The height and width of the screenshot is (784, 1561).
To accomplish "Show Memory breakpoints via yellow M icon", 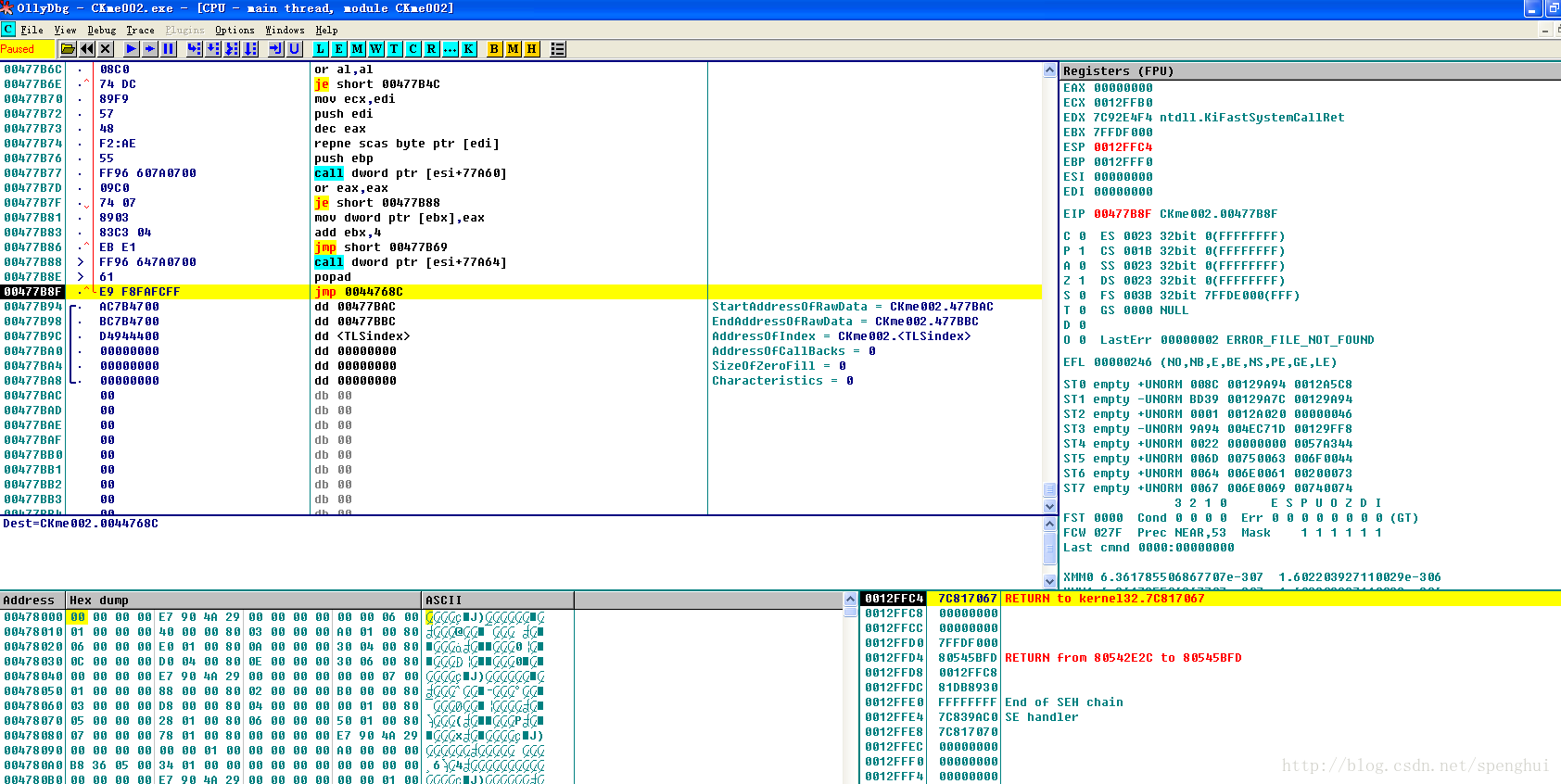I will [x=513, y=49].
